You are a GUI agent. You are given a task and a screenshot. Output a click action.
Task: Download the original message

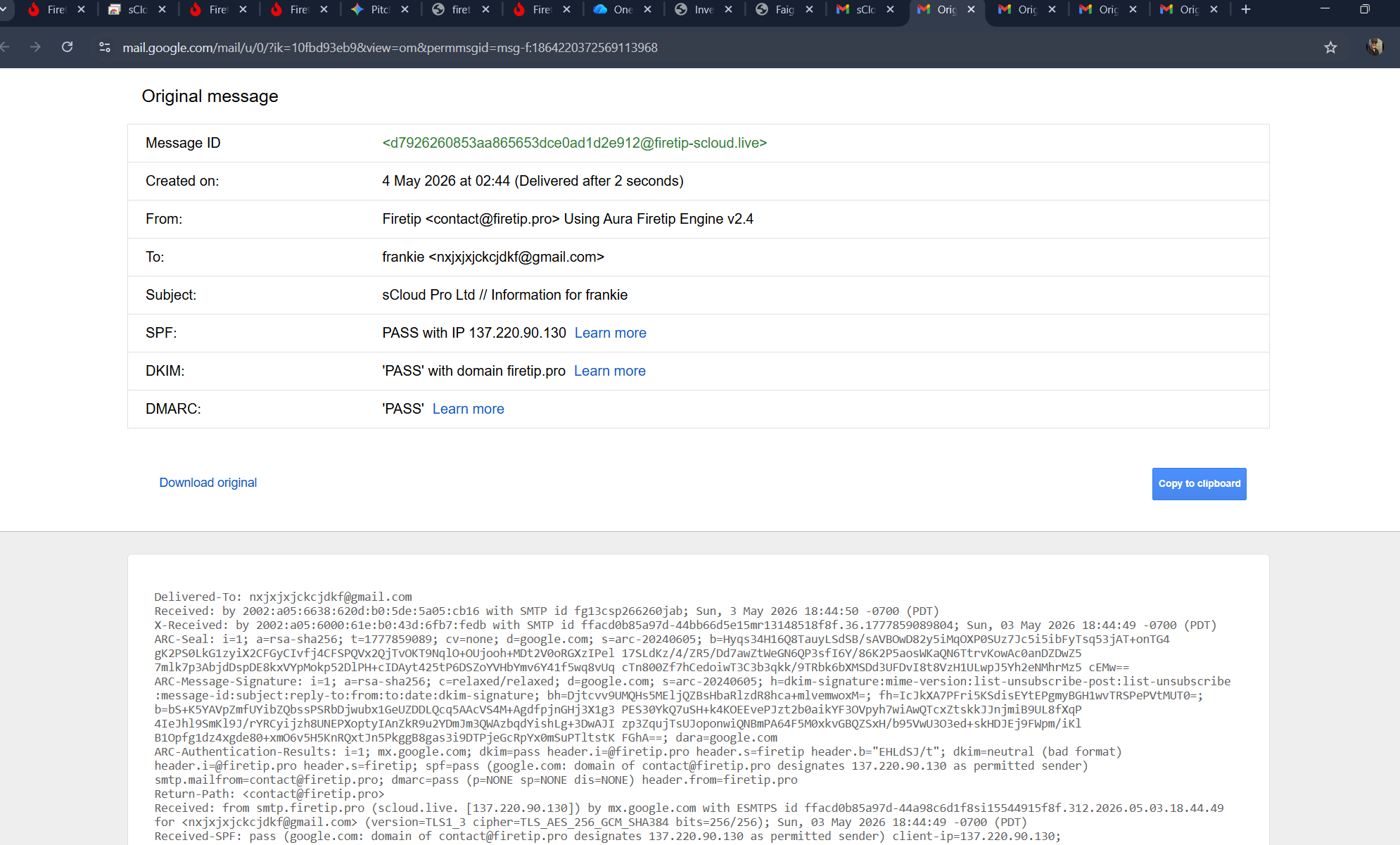(208, 483)
